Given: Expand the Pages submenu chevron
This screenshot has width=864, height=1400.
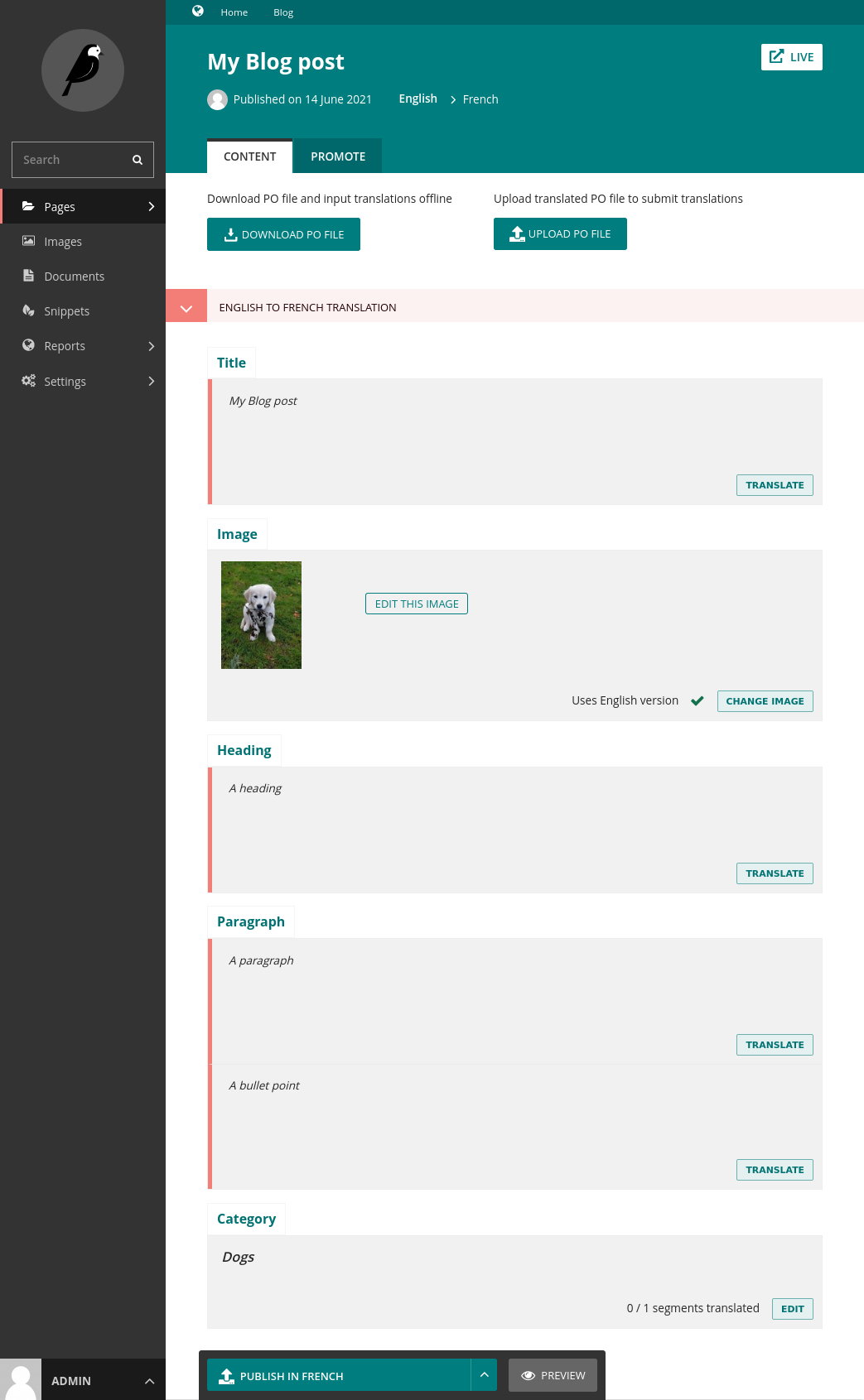Looking at the screenshot, I should click(x=151, y=206).
